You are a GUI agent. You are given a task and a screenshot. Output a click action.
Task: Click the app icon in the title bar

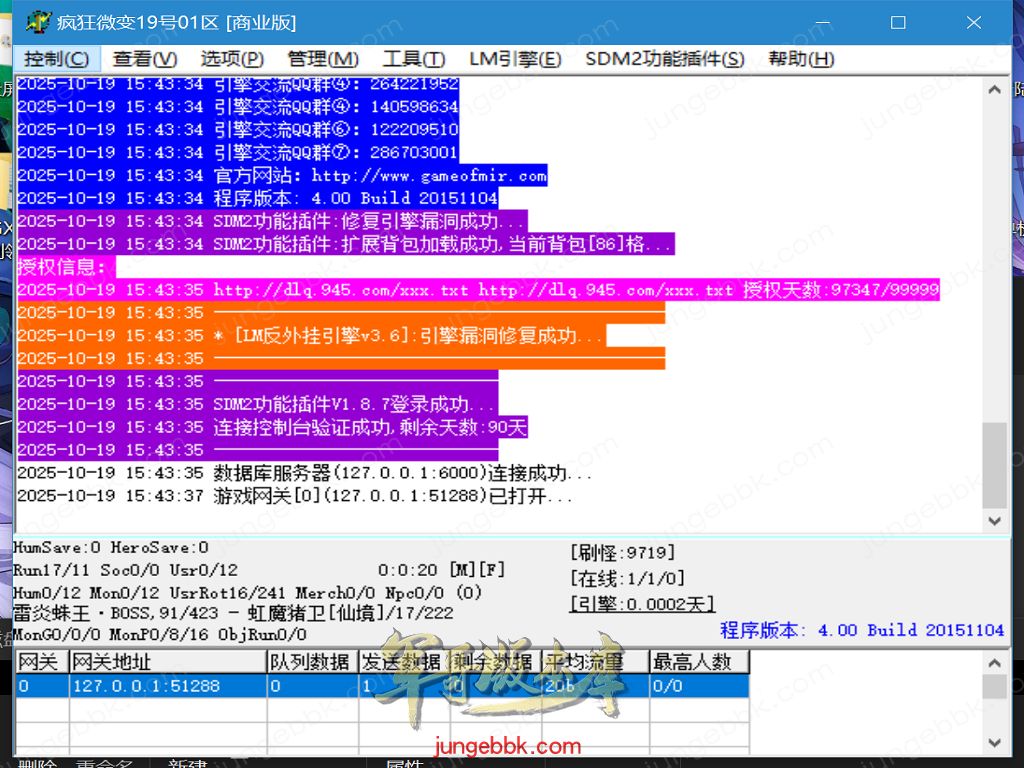(x=38, y=22)
